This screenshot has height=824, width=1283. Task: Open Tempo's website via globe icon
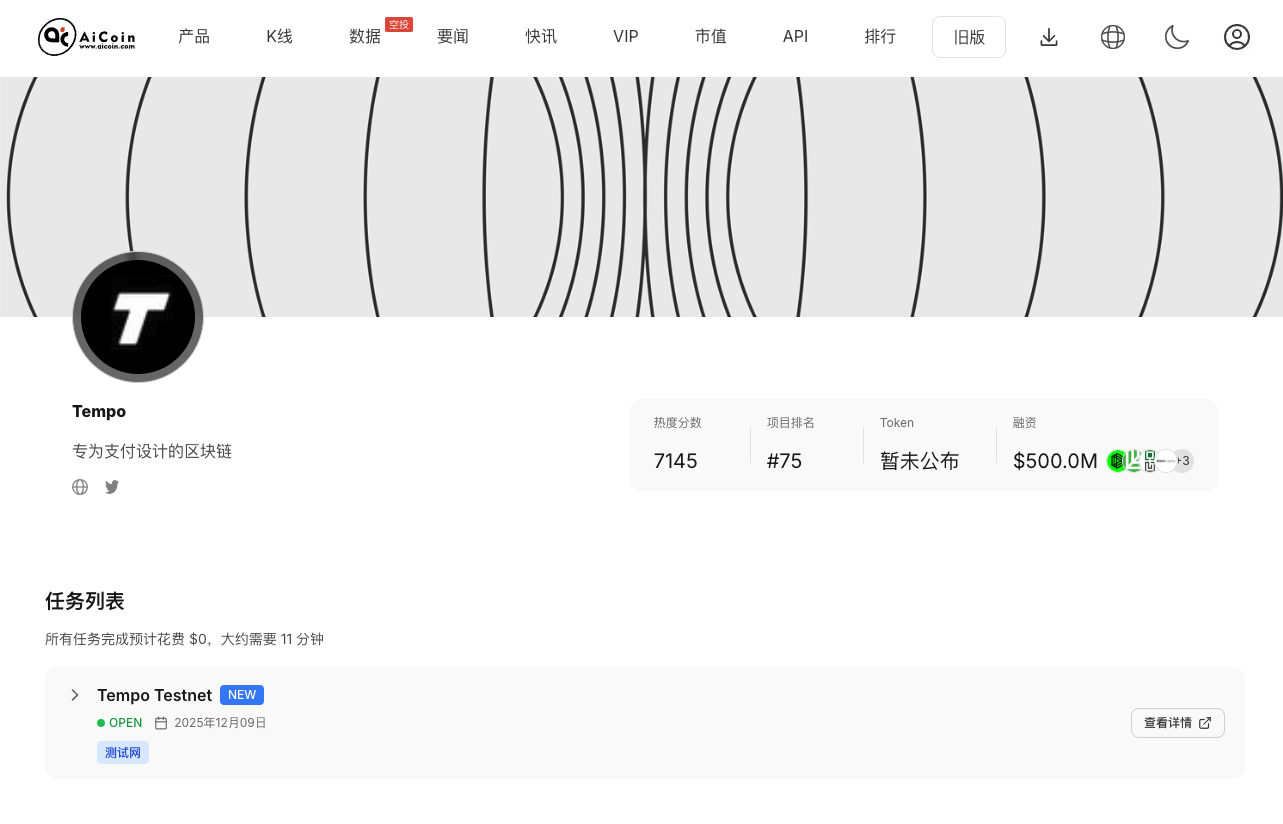80,487
